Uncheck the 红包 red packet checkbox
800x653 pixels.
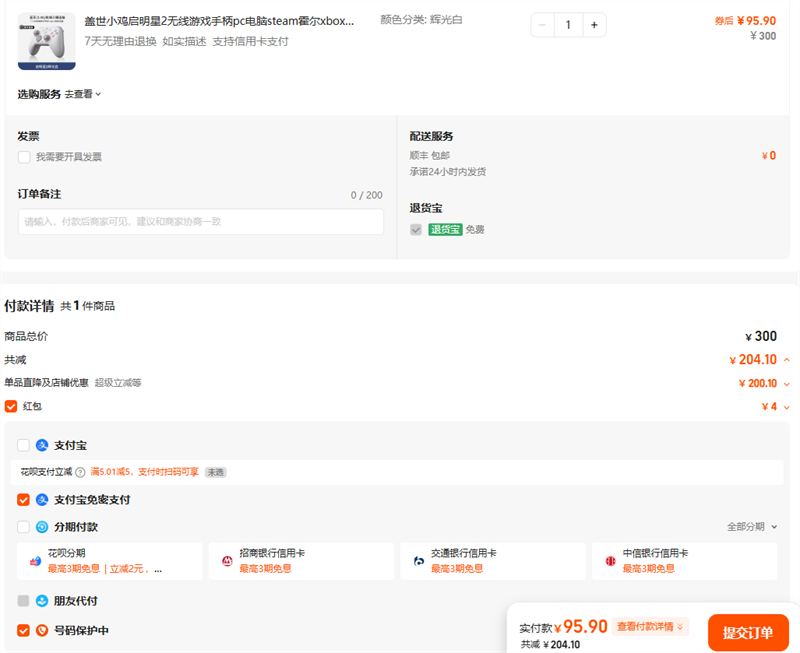click(11, 406)
